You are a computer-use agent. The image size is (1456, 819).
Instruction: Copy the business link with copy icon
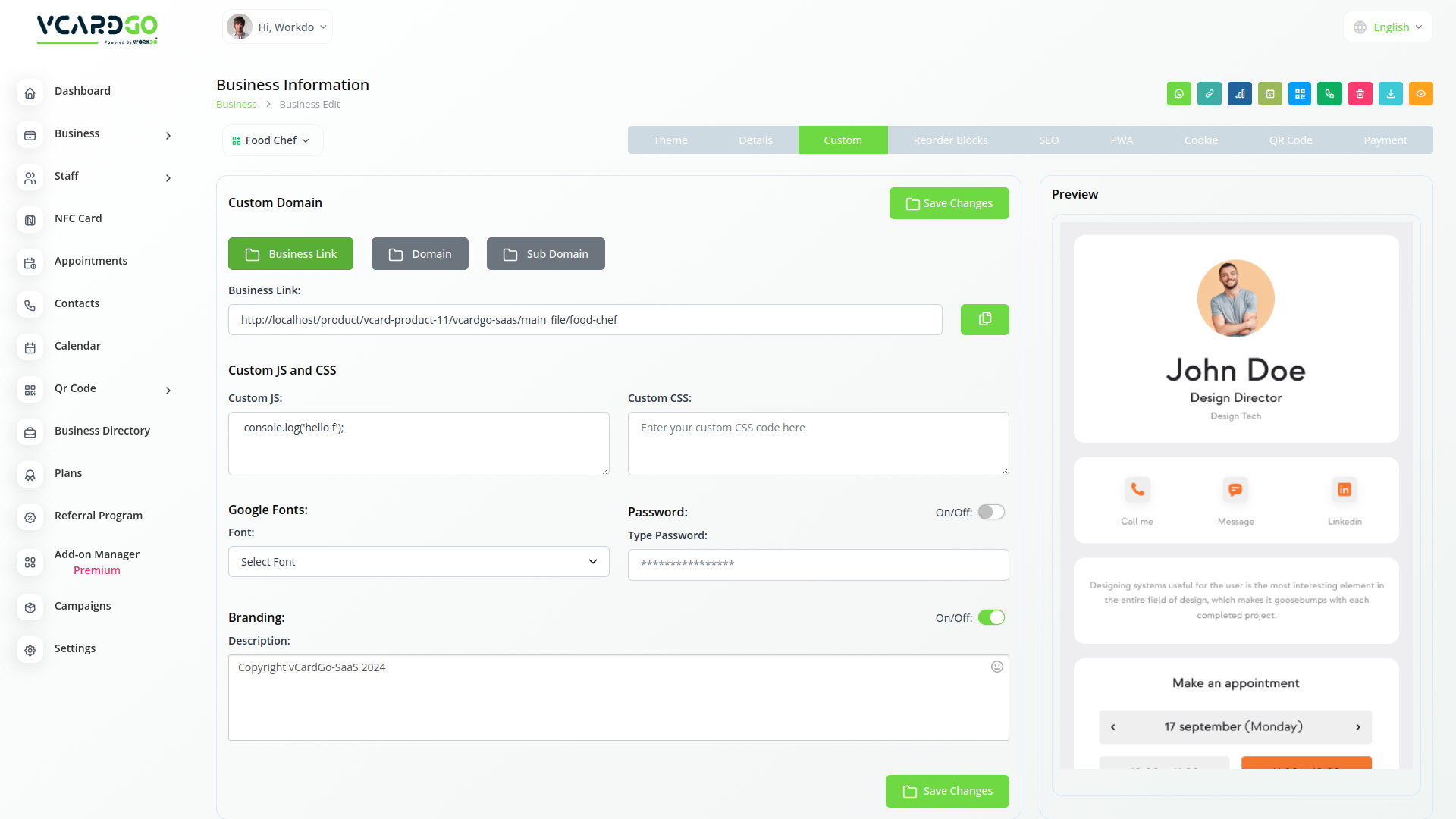click(x=984, y=319)
